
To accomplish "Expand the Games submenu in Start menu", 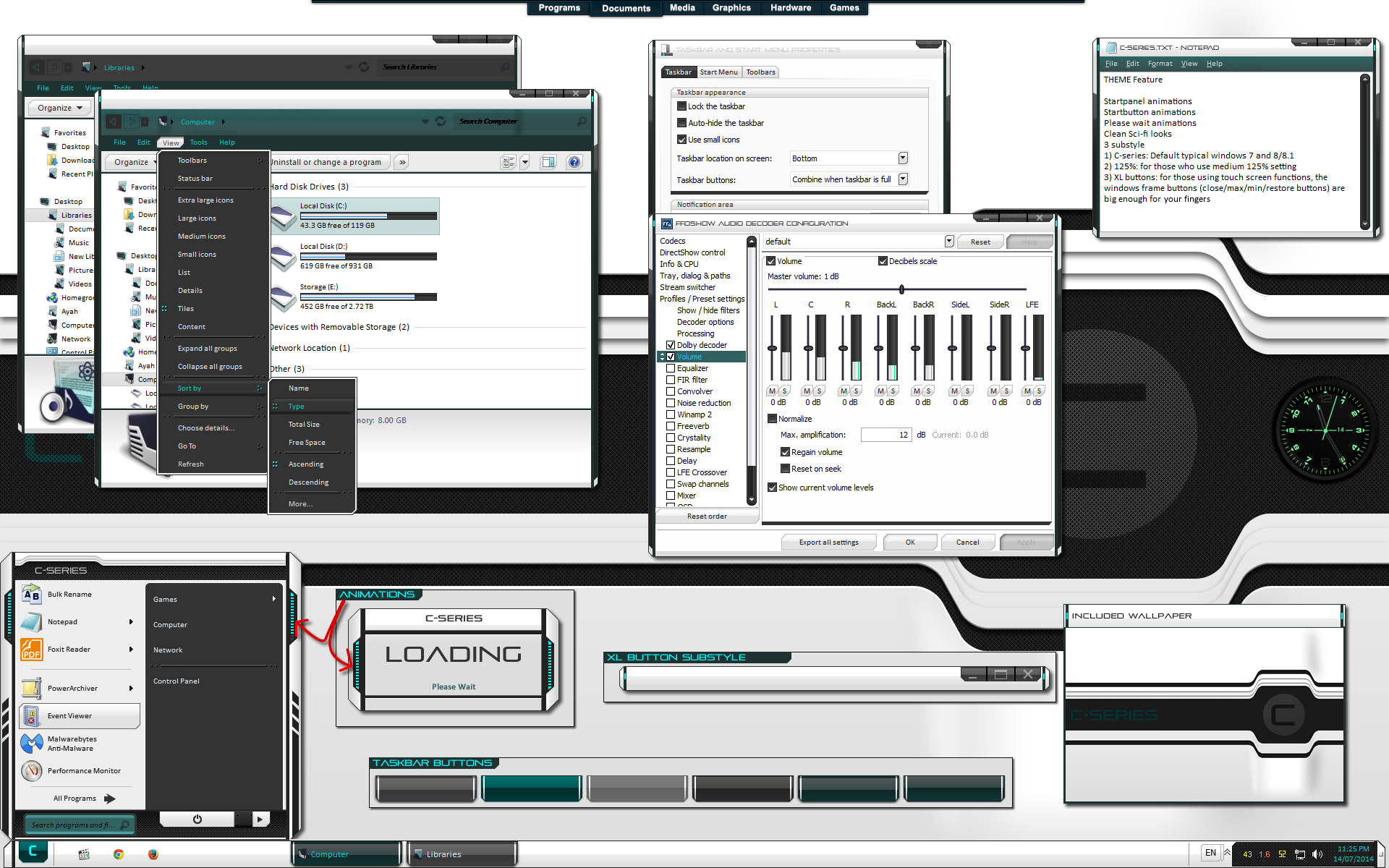I will click(274, 599).
